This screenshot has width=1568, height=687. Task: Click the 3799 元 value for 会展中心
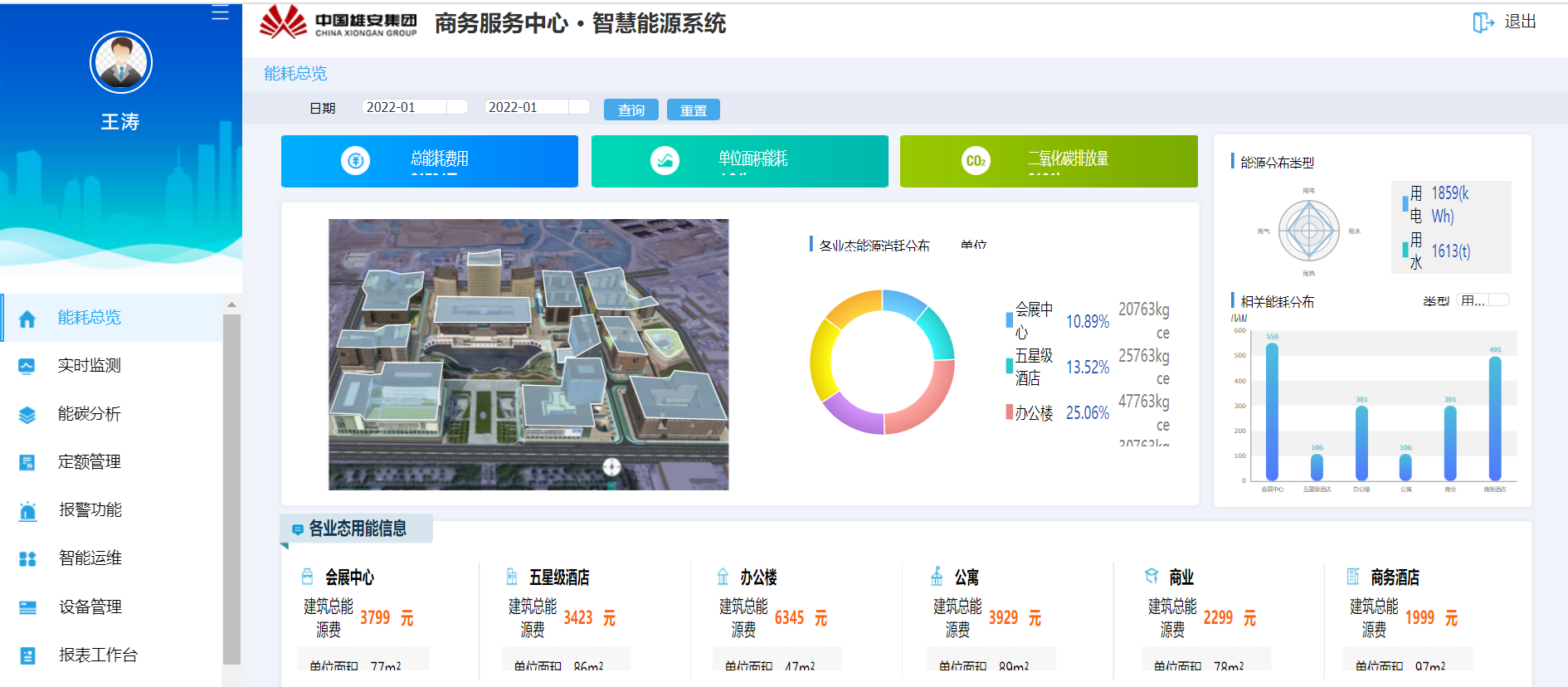coord(387,618)
